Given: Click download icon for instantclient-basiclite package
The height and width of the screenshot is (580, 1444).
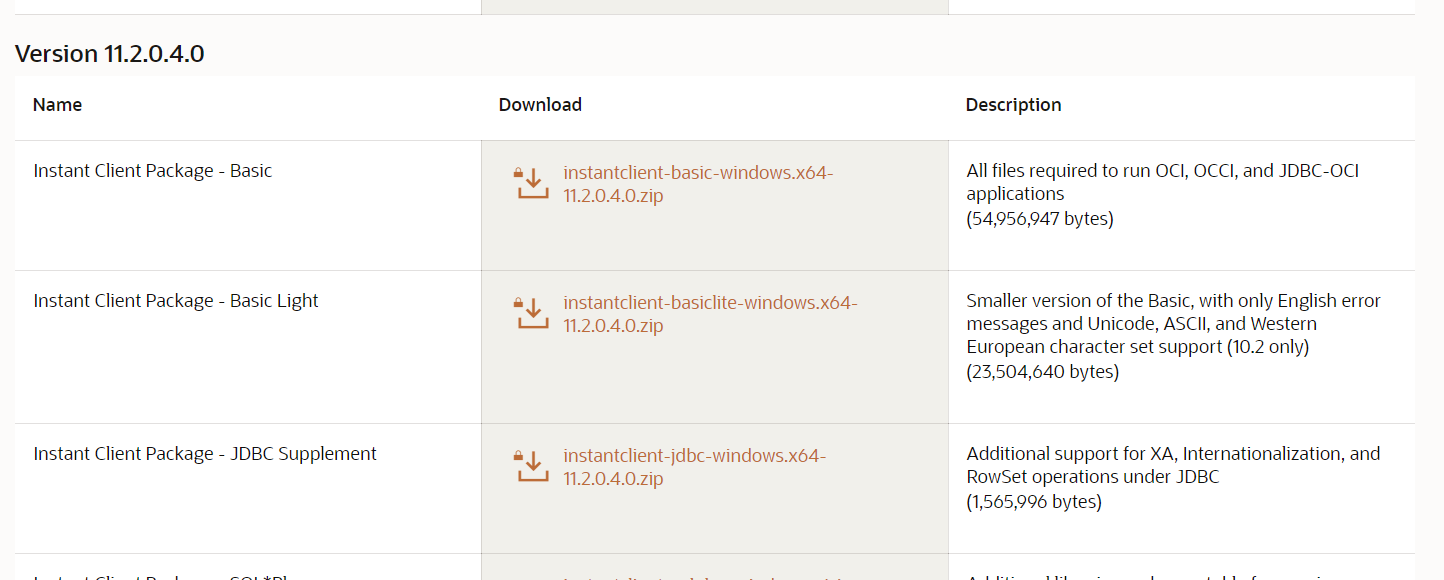Looking at the screenshot, I should [x=532, y=314].
